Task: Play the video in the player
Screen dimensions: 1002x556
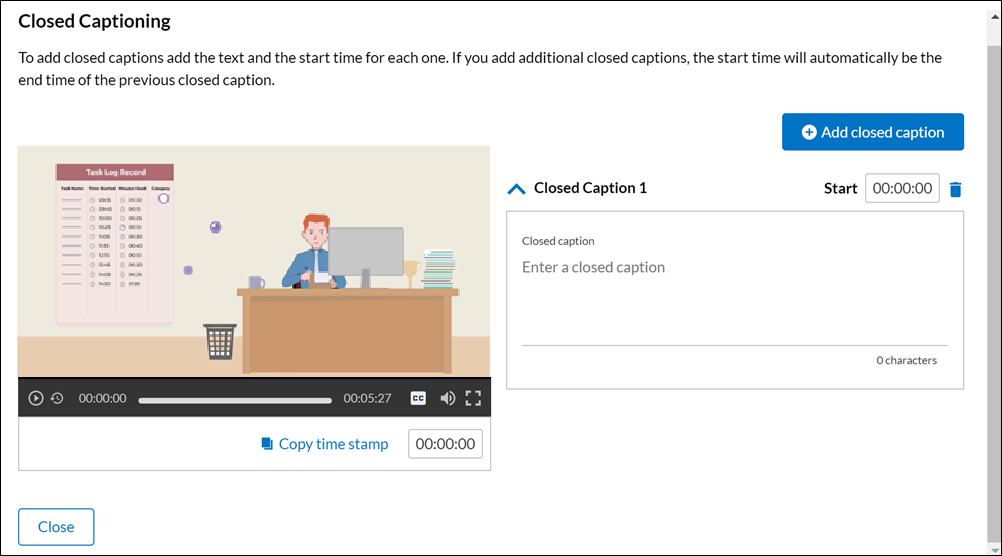Action: pyautogui.click(x=36, y=398)
